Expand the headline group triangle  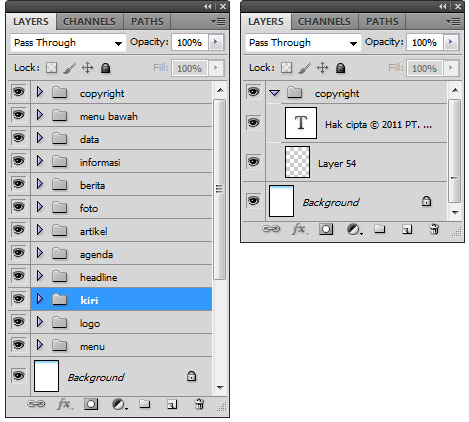(x=40, y=276)
